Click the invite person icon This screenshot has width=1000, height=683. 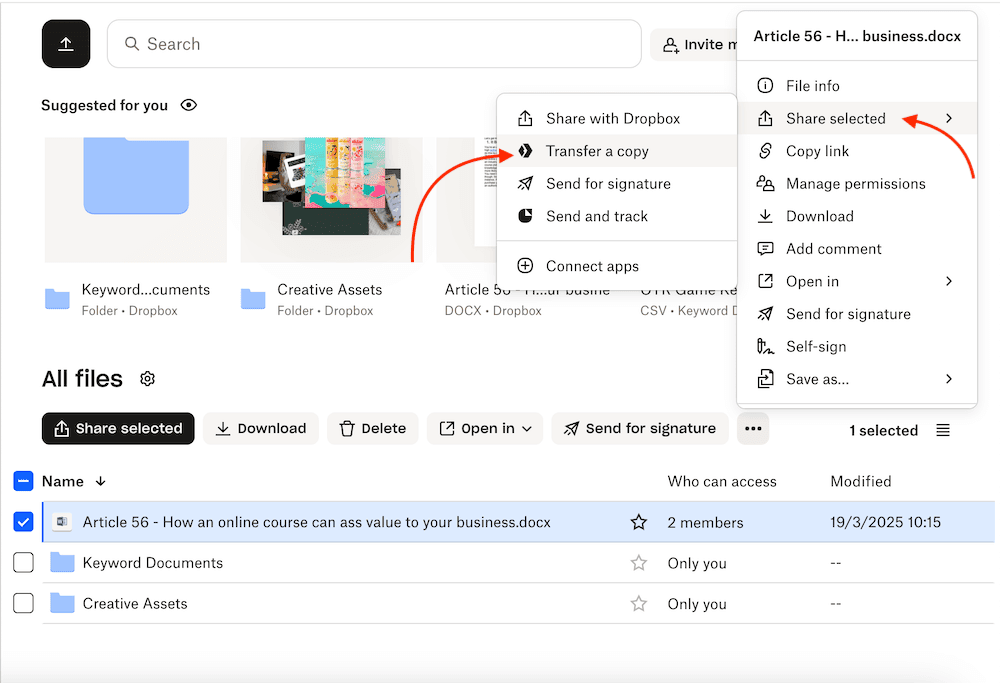pos(670,45)
